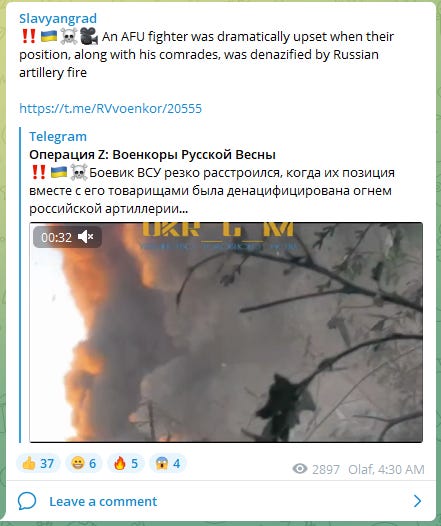Click the Russian preview description text
This screenshot has width=441, height=526.
(x=212, y=191)
